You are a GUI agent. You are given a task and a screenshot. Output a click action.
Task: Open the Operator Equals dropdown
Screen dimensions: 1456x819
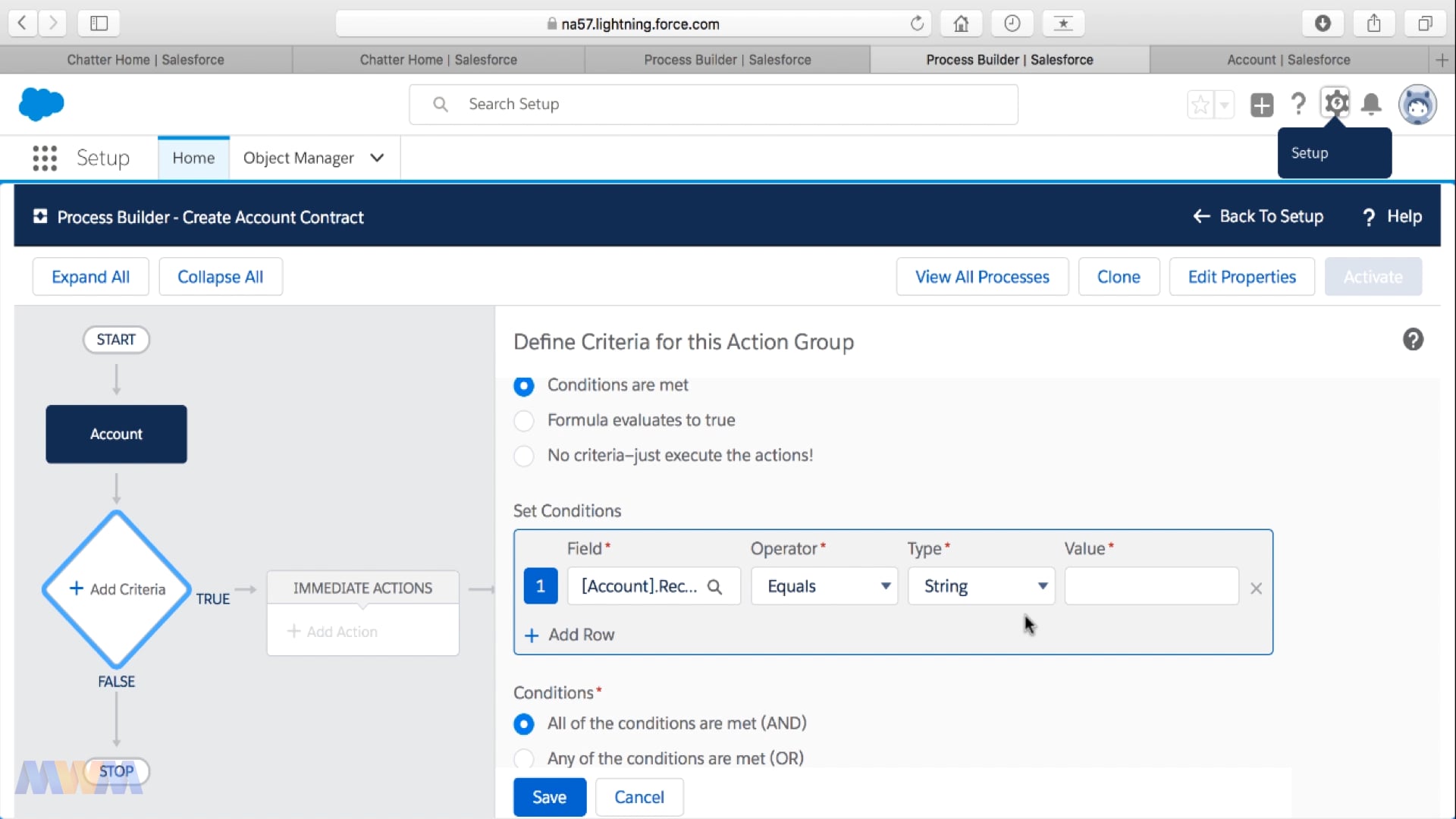[824, 586]
